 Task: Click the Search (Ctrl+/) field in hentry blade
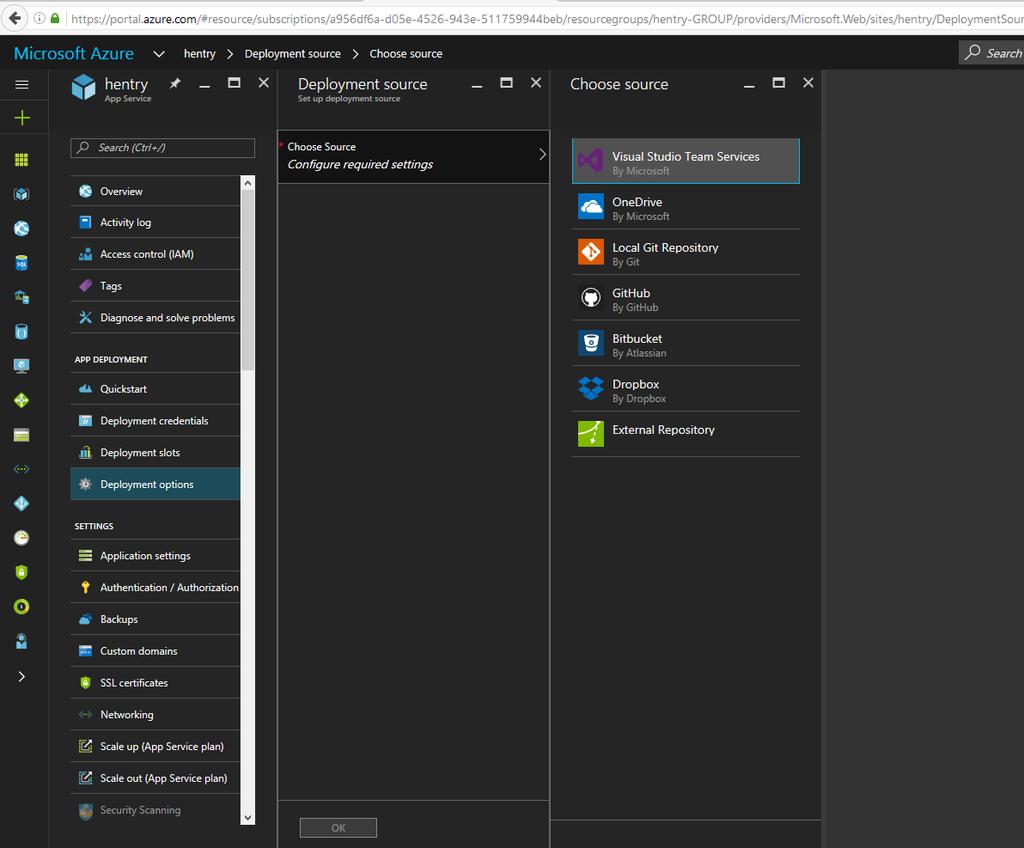pyautogui.click(x=163, y=148)
